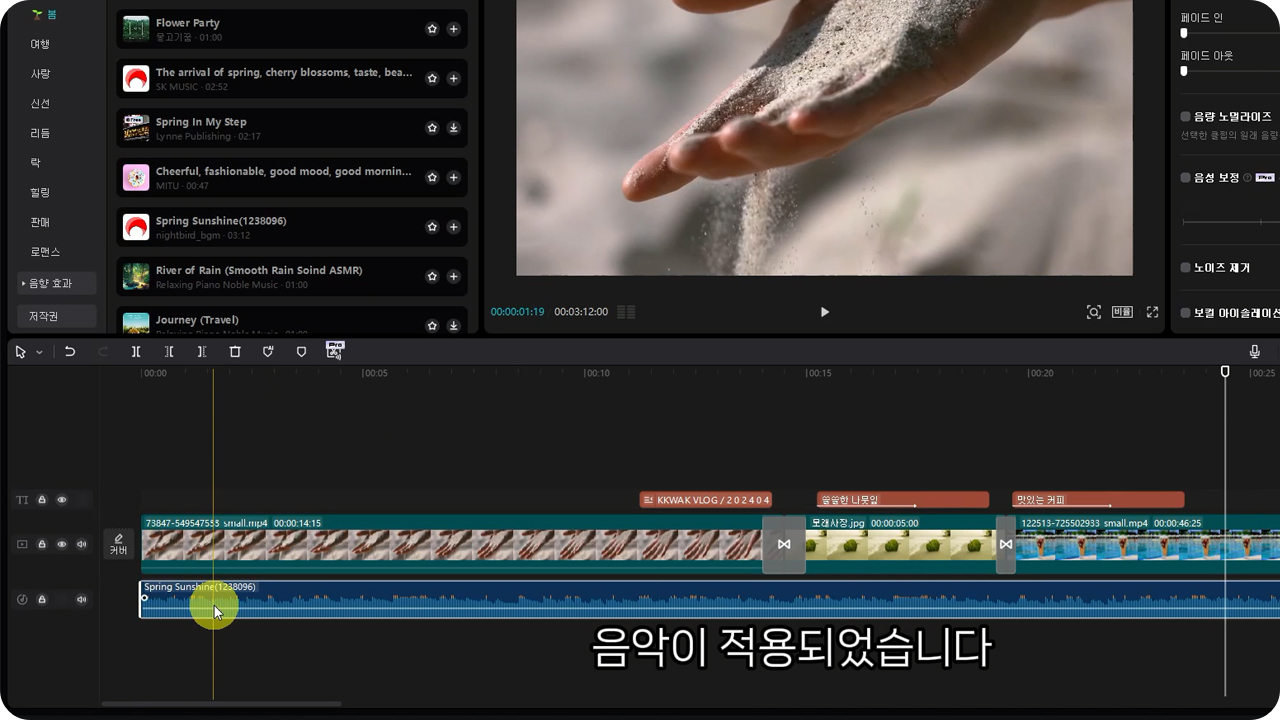Star the SK MUSIC spring track
1280x720 pixels.
pyautogui.click(x=432, y=78)
